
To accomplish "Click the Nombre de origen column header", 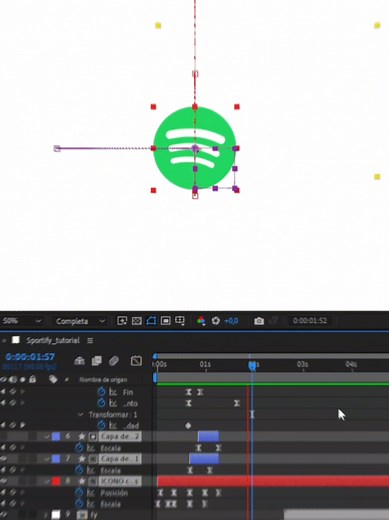I will [103, 380].
